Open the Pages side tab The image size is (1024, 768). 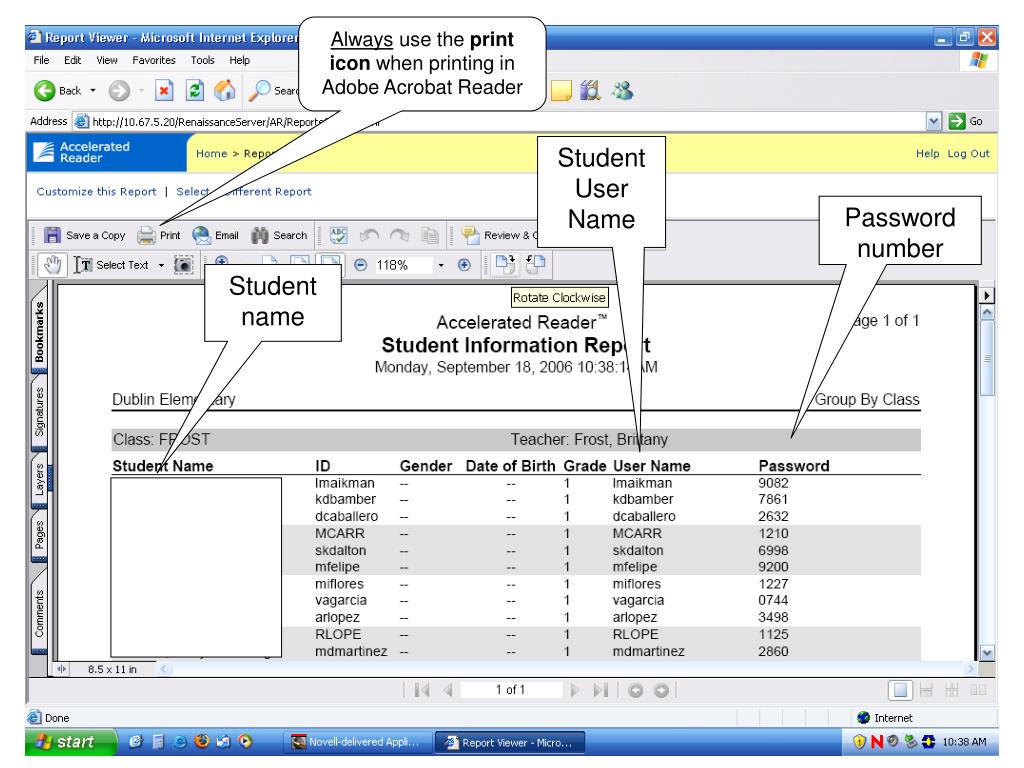[x=39, y=535]
